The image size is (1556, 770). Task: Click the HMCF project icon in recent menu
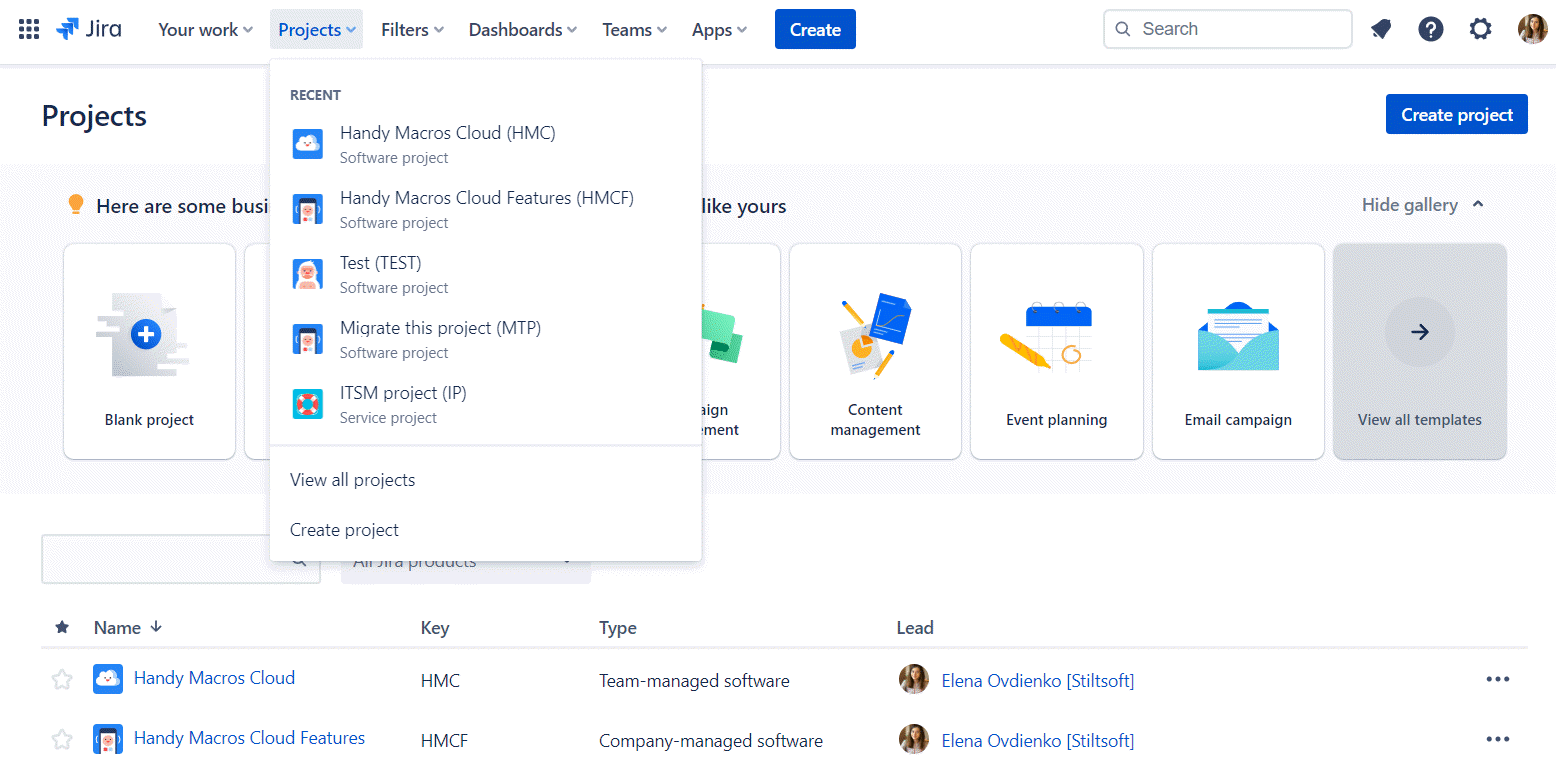coord(308,209)
